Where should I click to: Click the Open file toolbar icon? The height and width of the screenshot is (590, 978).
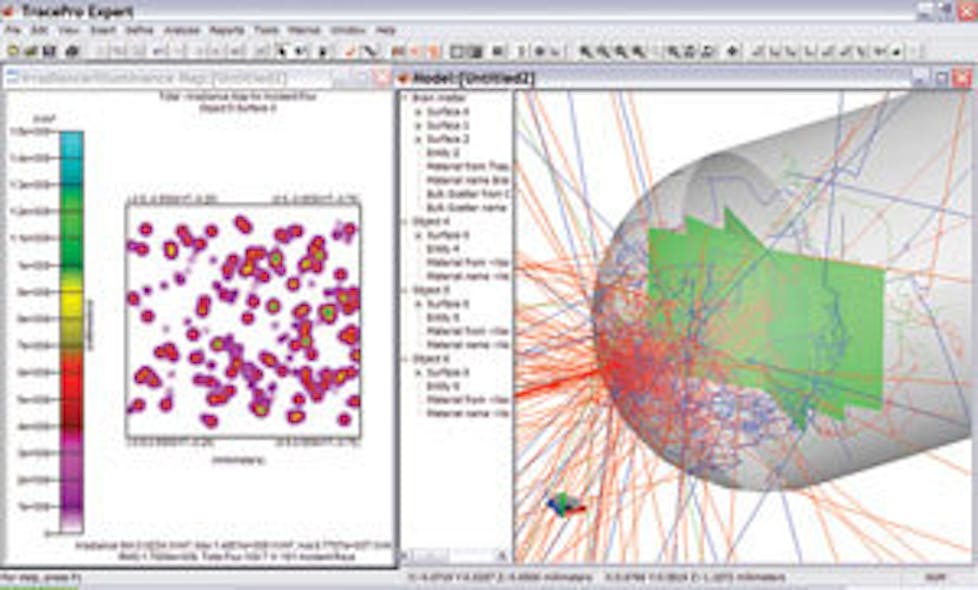[x=30, y=51]
